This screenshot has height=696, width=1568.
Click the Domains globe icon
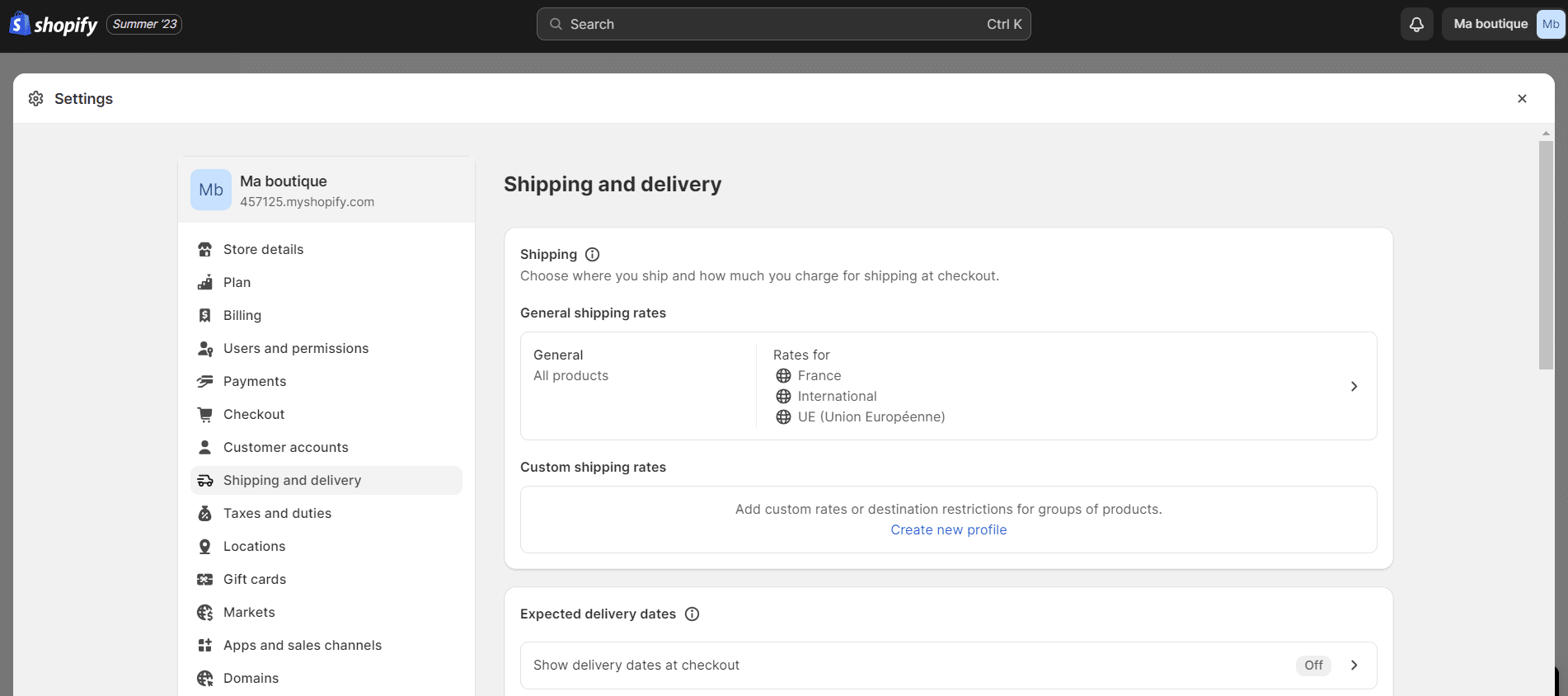tap(205, 678)
